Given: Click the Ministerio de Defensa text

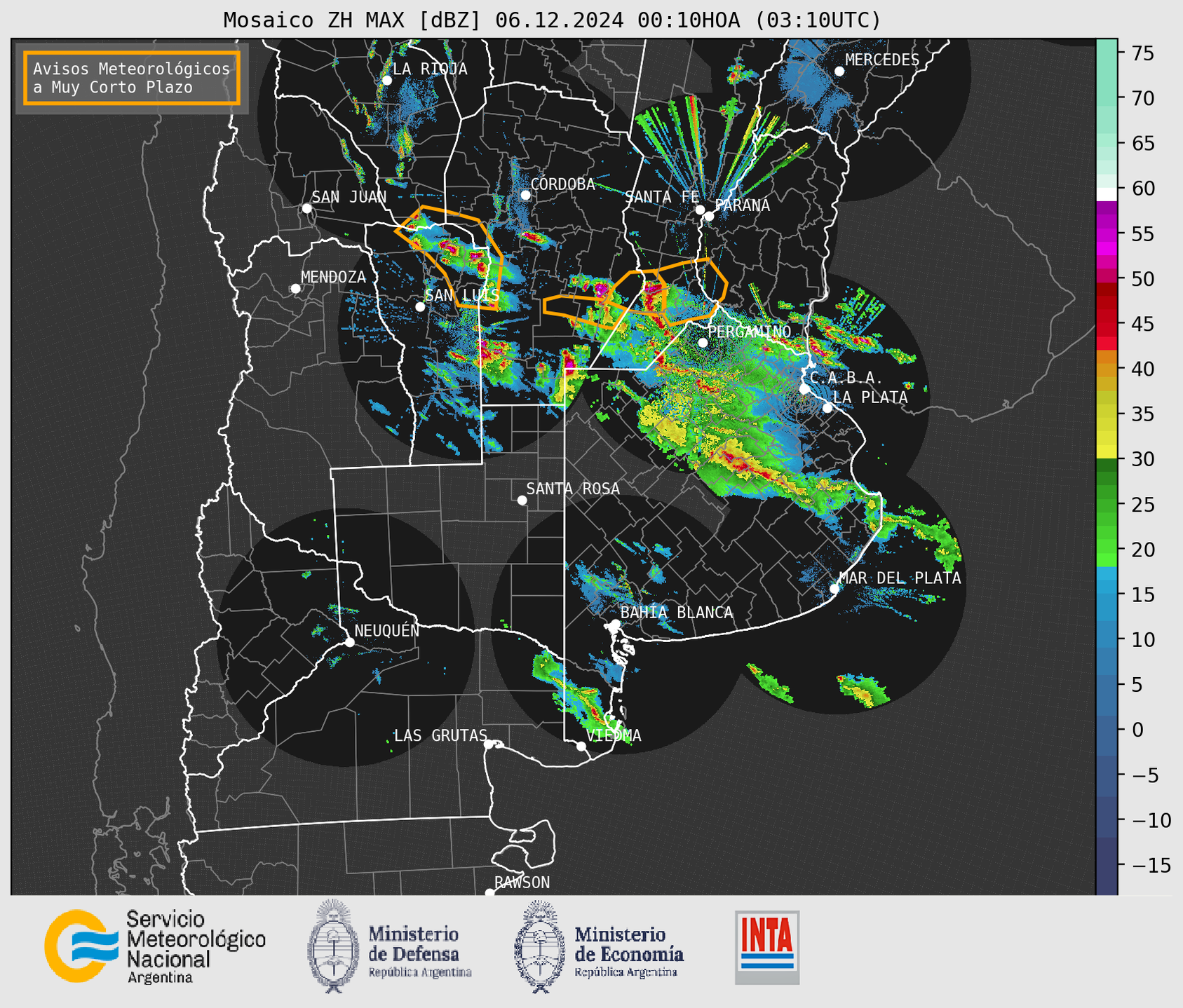Looking at the screenshot, I should pos(419,951).
